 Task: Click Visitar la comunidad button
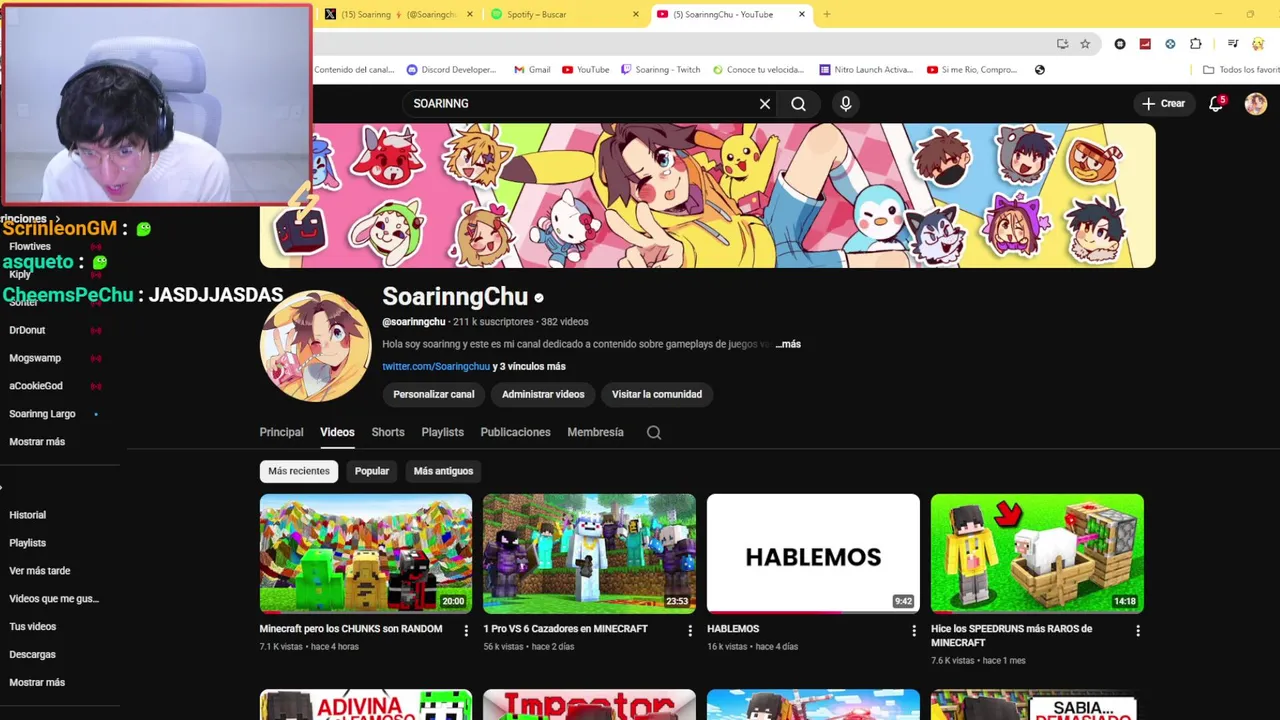coord(657,394)
